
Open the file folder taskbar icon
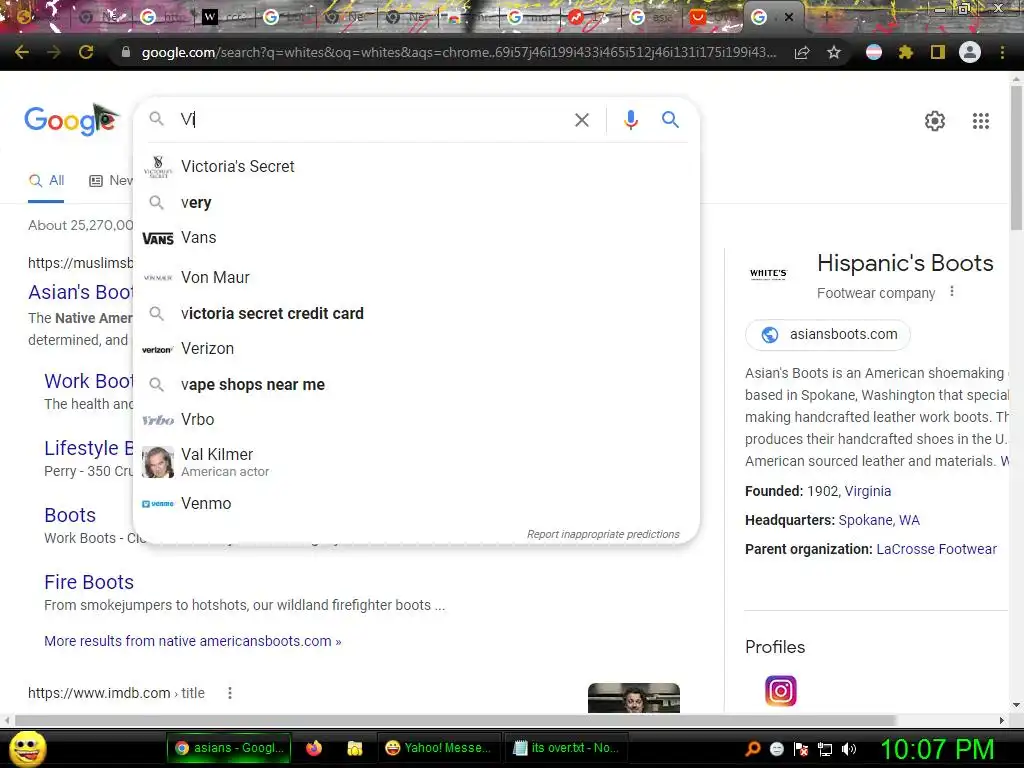point(354,748)
